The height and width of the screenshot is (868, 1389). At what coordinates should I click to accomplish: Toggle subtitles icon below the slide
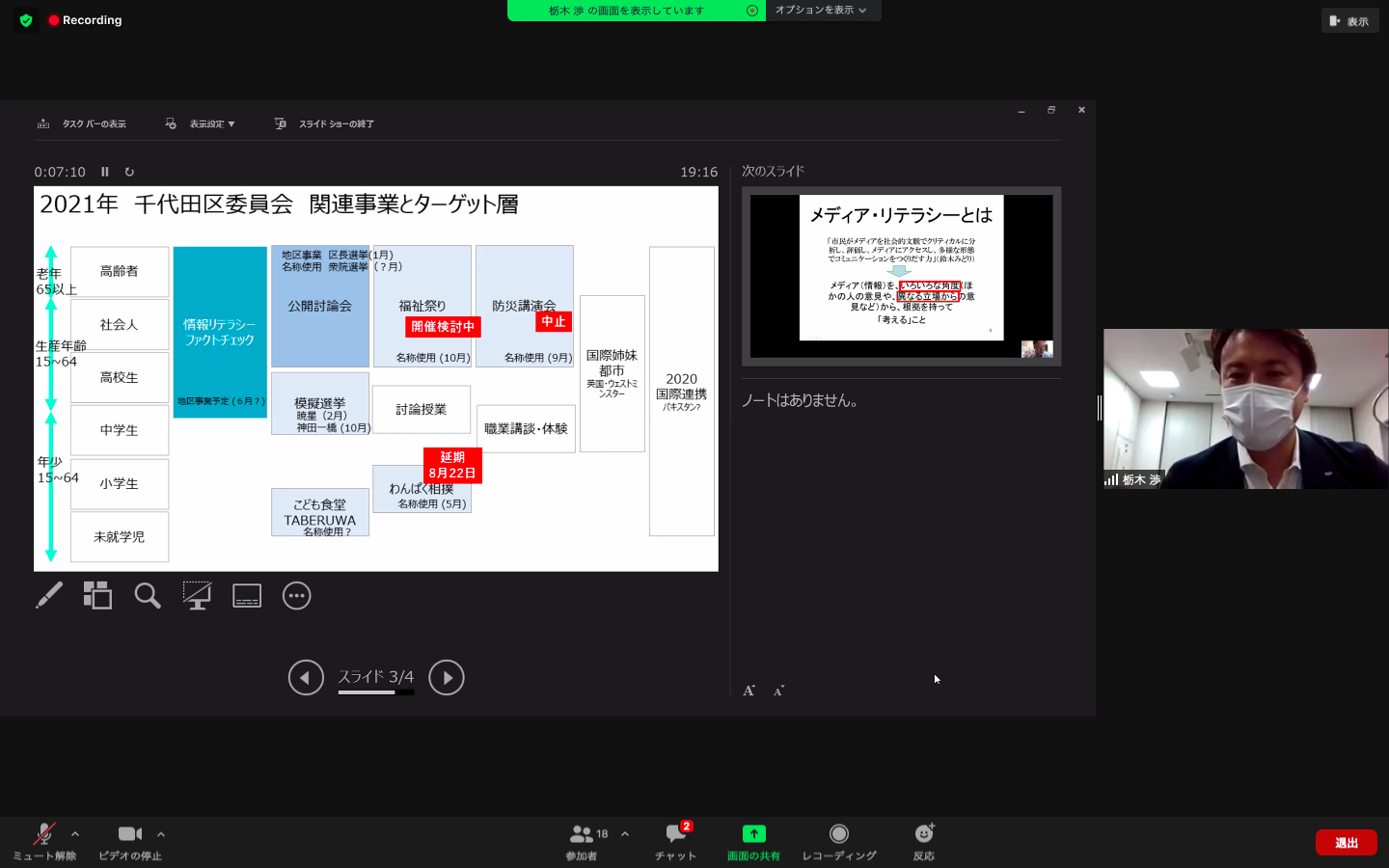[x=247, y=596]
